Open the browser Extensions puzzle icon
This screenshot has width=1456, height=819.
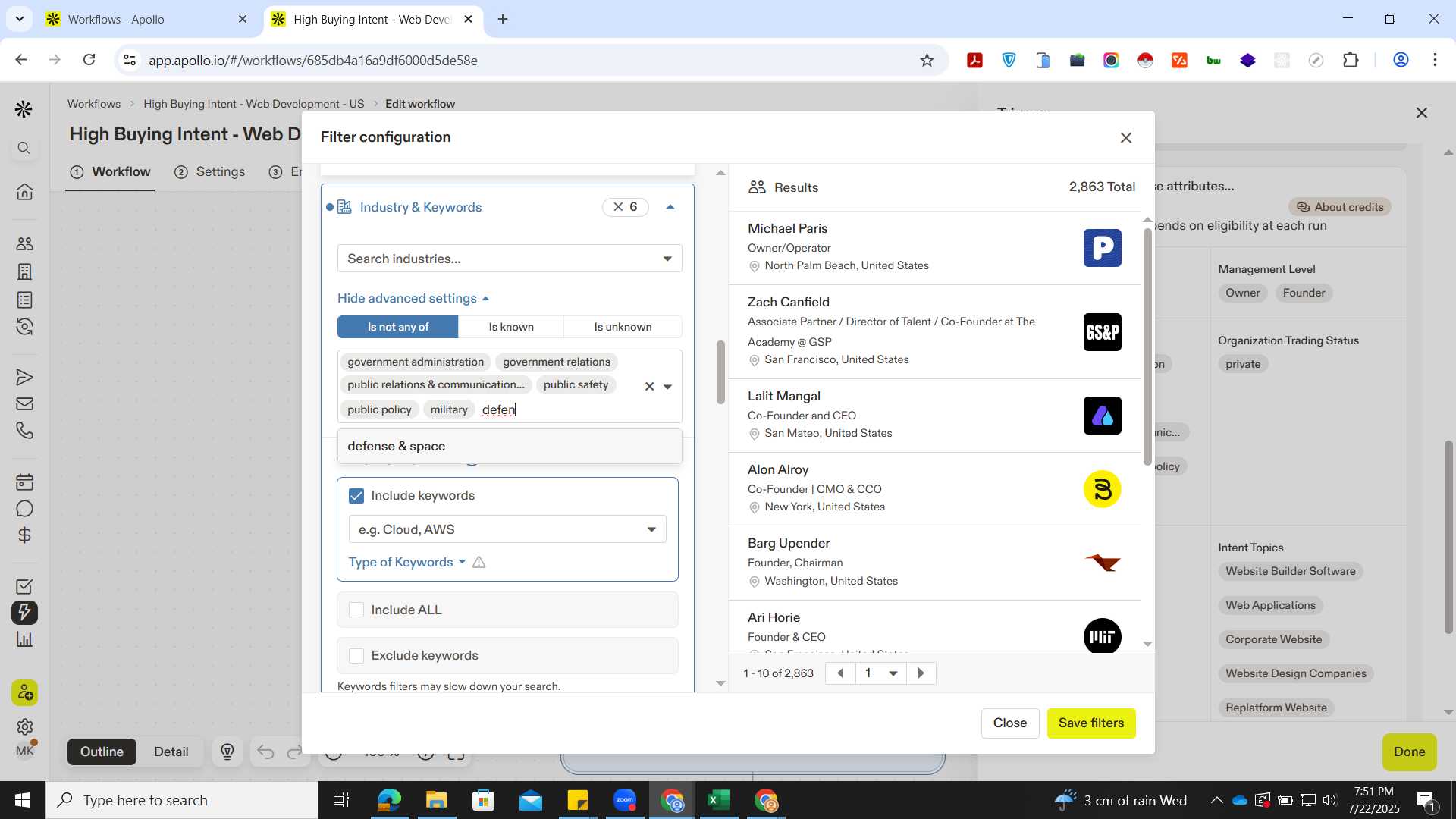(x=1351, y=60)
